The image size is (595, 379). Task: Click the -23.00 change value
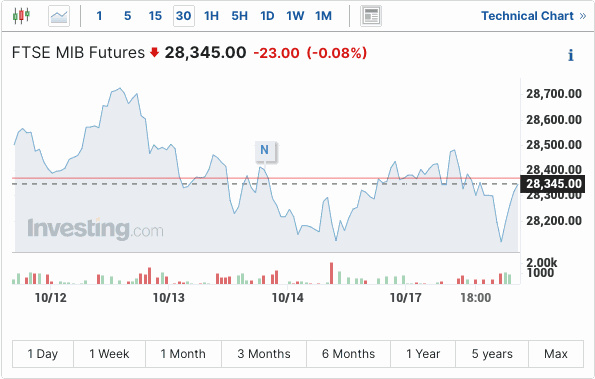click(x=276, y=53)
